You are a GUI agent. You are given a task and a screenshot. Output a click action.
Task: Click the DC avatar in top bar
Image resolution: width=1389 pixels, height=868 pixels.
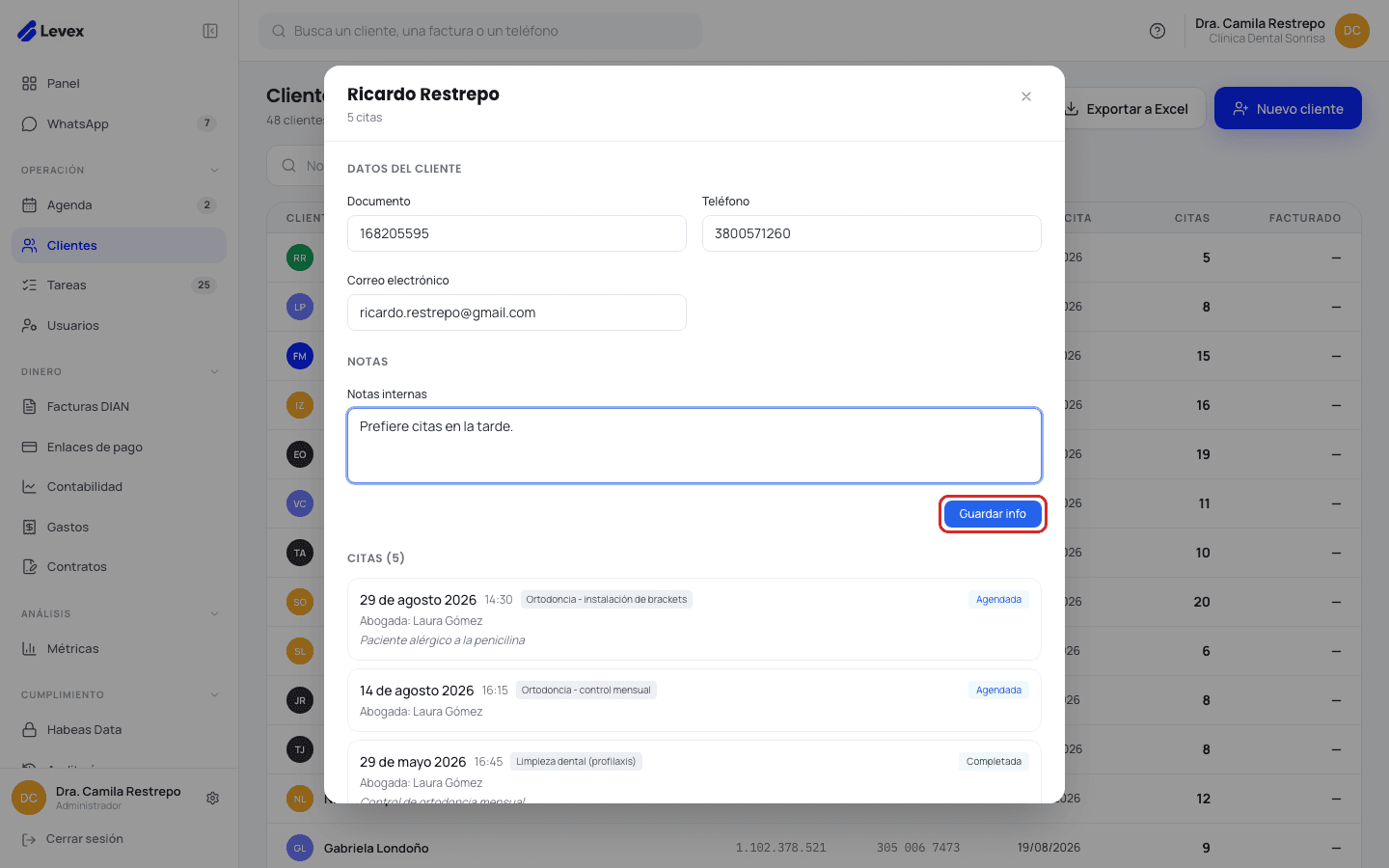(x=1352, y=31)
